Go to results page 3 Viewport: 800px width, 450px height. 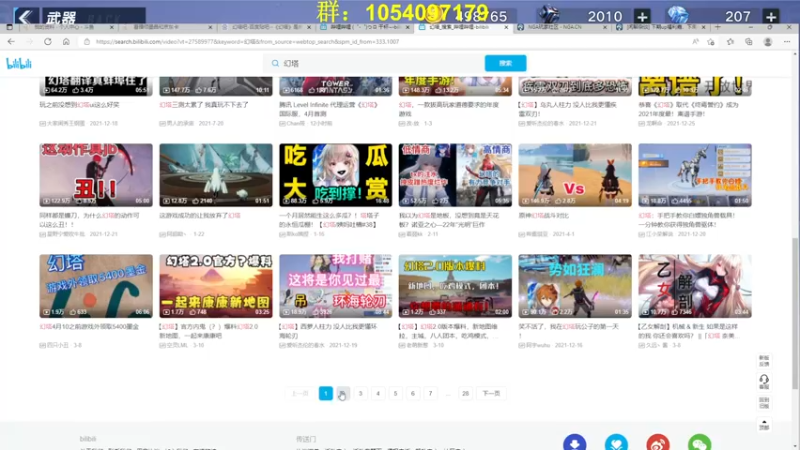click(x=360, y=393)
